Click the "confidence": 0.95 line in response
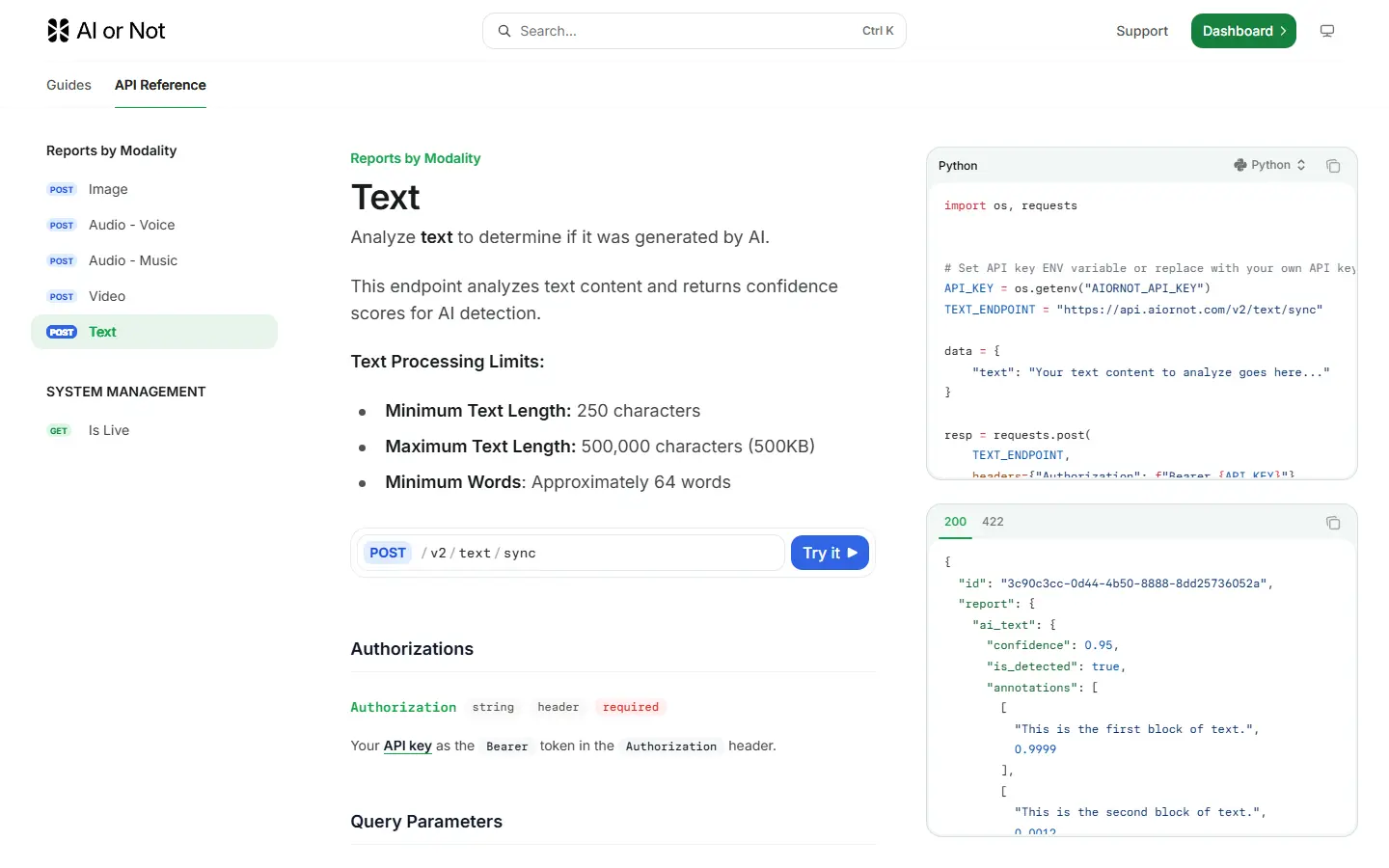This screenshot has width=1389, height=868. point(1052,645)
